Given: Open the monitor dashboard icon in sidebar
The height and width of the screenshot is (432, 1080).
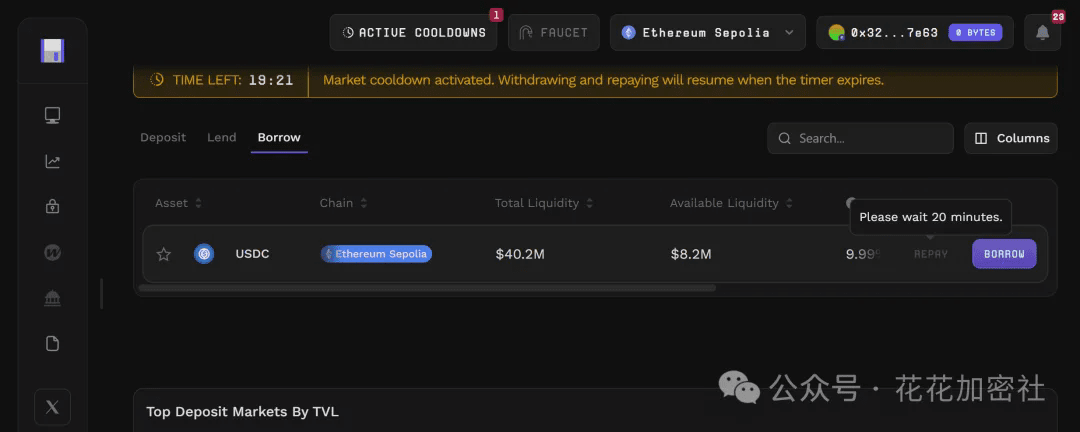Looking at the screenshot, I should click(53, 116).
